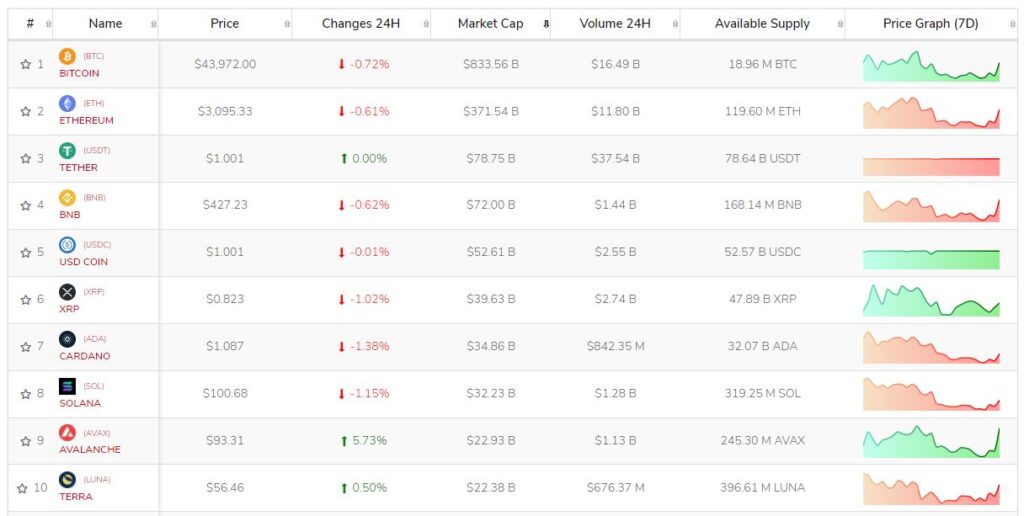Click the BNB yellow coin icon
1024x516 pixels.
click(x=67, y=197)
